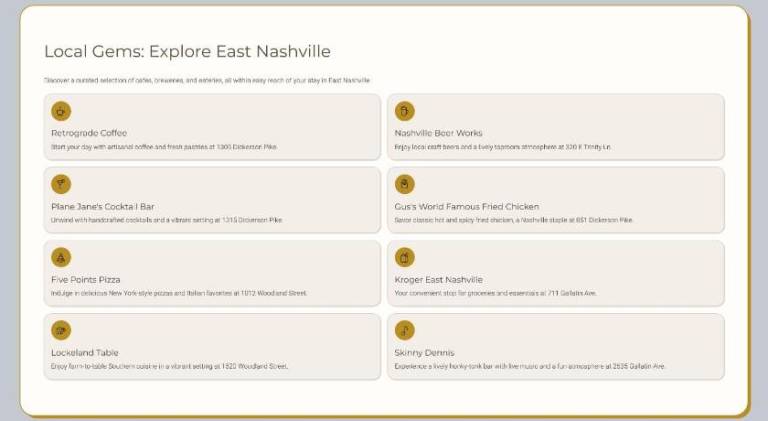The height and width of the screenshot is (421, 768).
Task: Open the Retrograde Coffee title
Action: tap(89, 133)
